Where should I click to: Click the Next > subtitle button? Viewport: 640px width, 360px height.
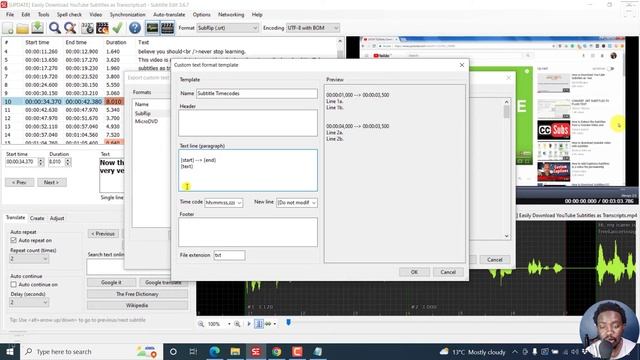(52, 182)
